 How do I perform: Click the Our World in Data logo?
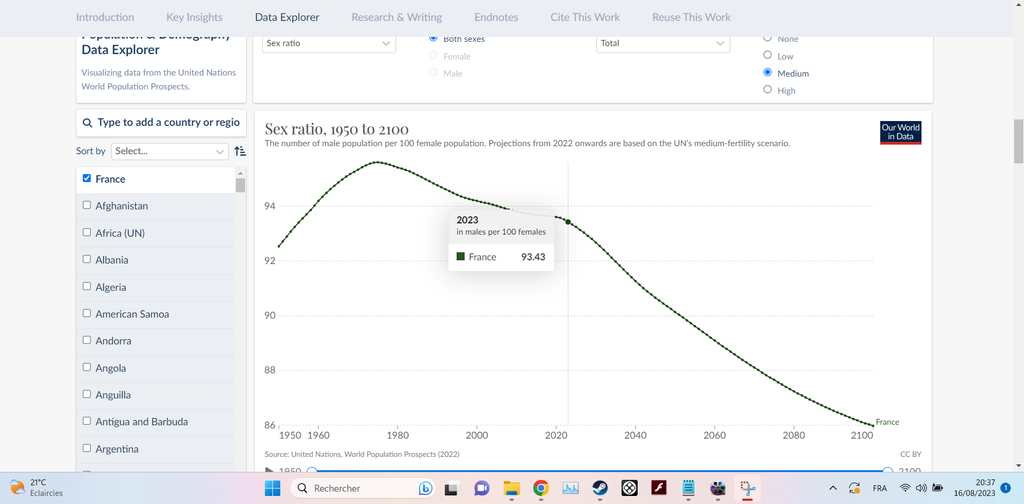900,133
